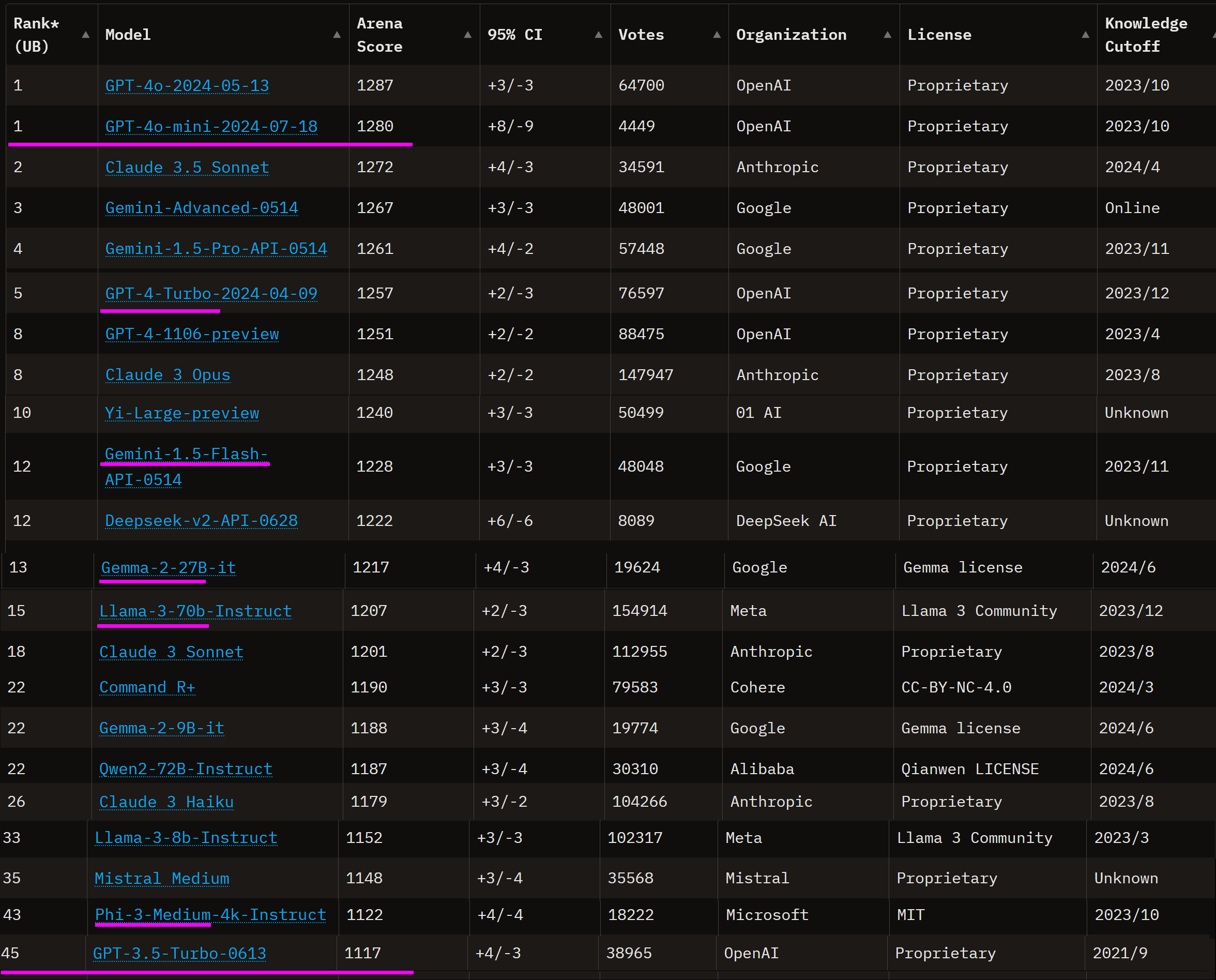Click Knowledge Cutoff column header
1216x980 pixels.
1146,35
